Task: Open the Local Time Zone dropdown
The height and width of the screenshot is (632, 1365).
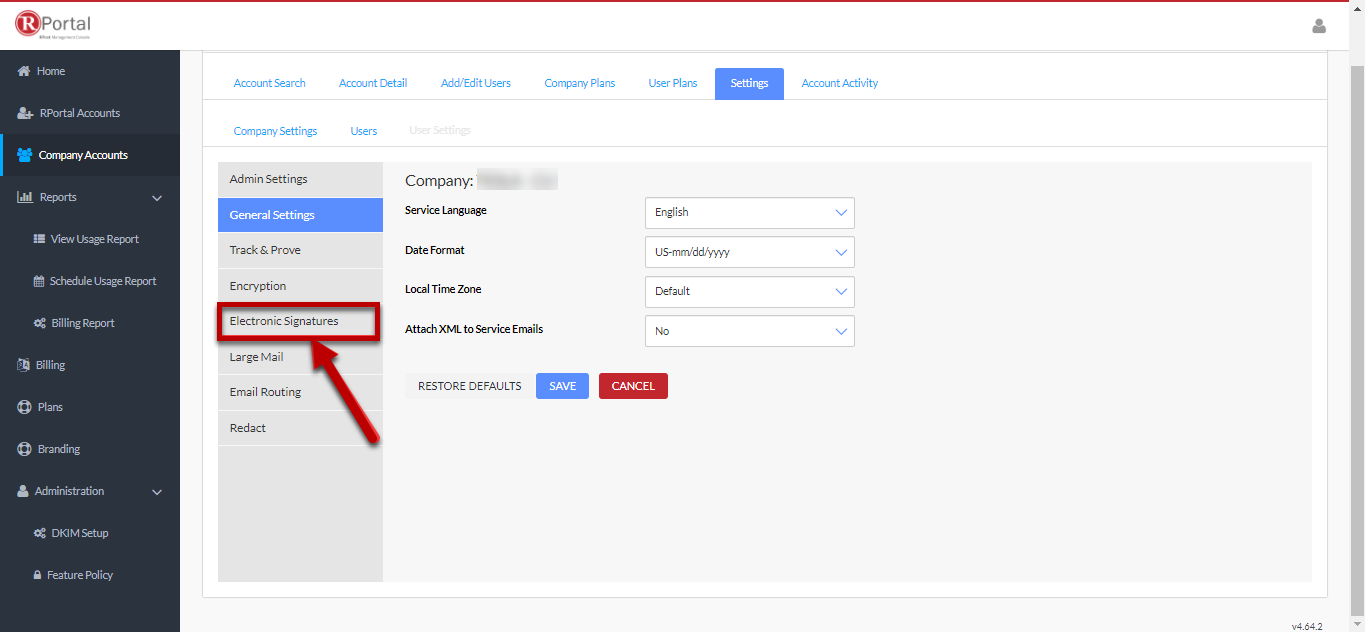Action: pos(750,291)
